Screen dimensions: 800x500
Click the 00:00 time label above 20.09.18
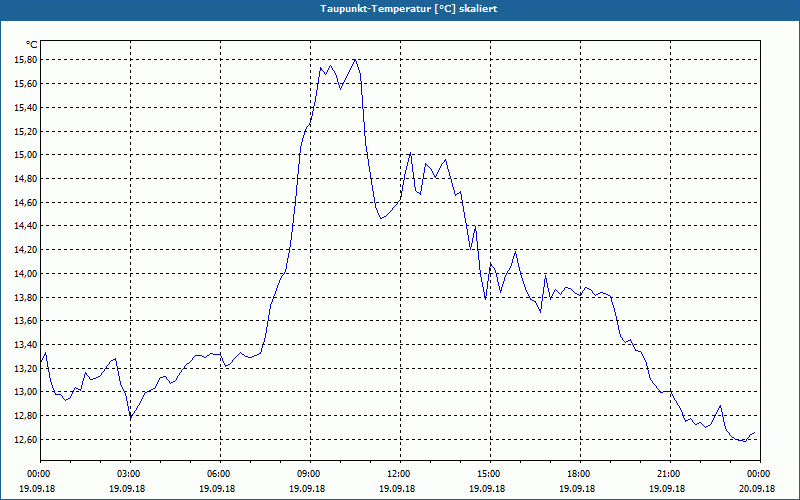[x=760, y=474]
